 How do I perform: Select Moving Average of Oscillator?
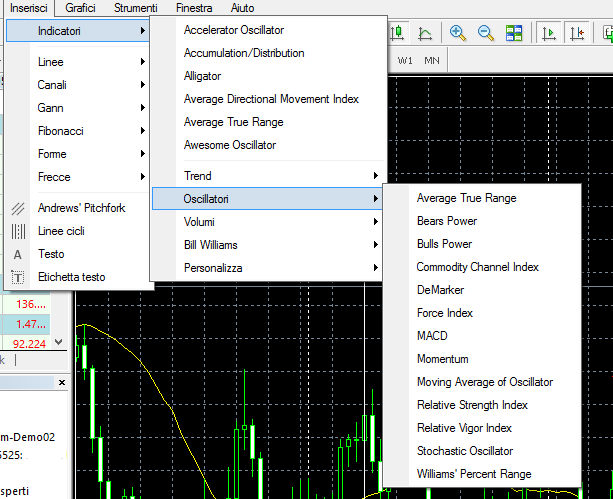(x=485, y=382)
